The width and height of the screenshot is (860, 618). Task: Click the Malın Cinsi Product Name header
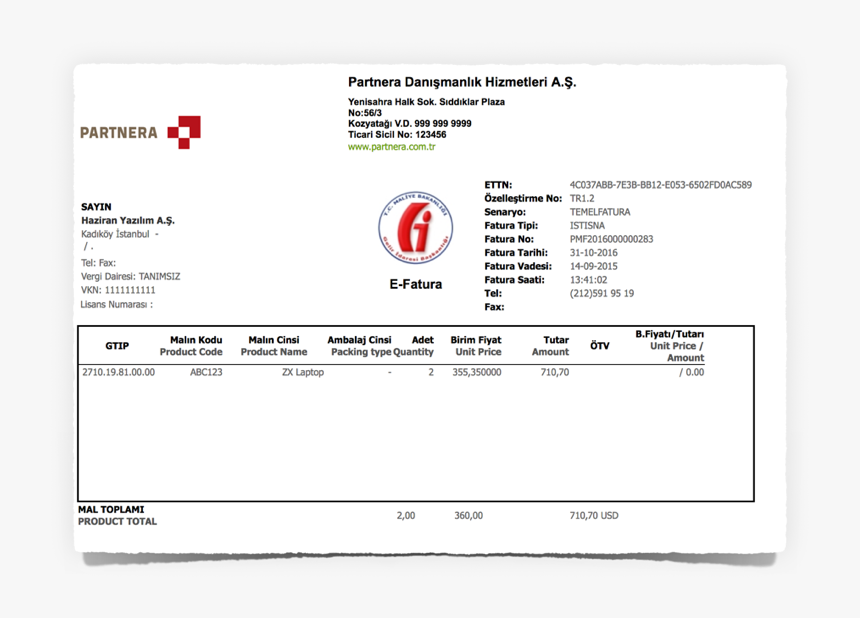click(x=274, y=346)
